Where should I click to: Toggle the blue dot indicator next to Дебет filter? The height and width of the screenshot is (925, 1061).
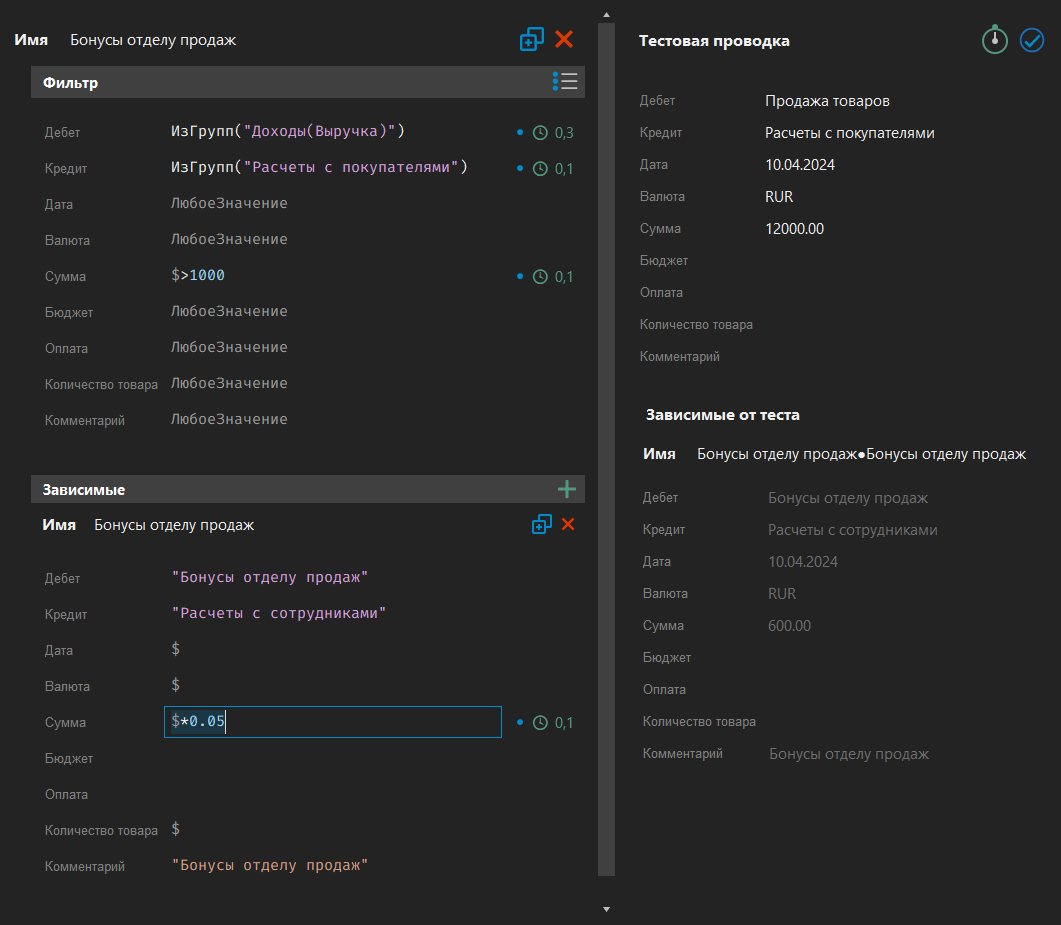(x=519, y=132)
